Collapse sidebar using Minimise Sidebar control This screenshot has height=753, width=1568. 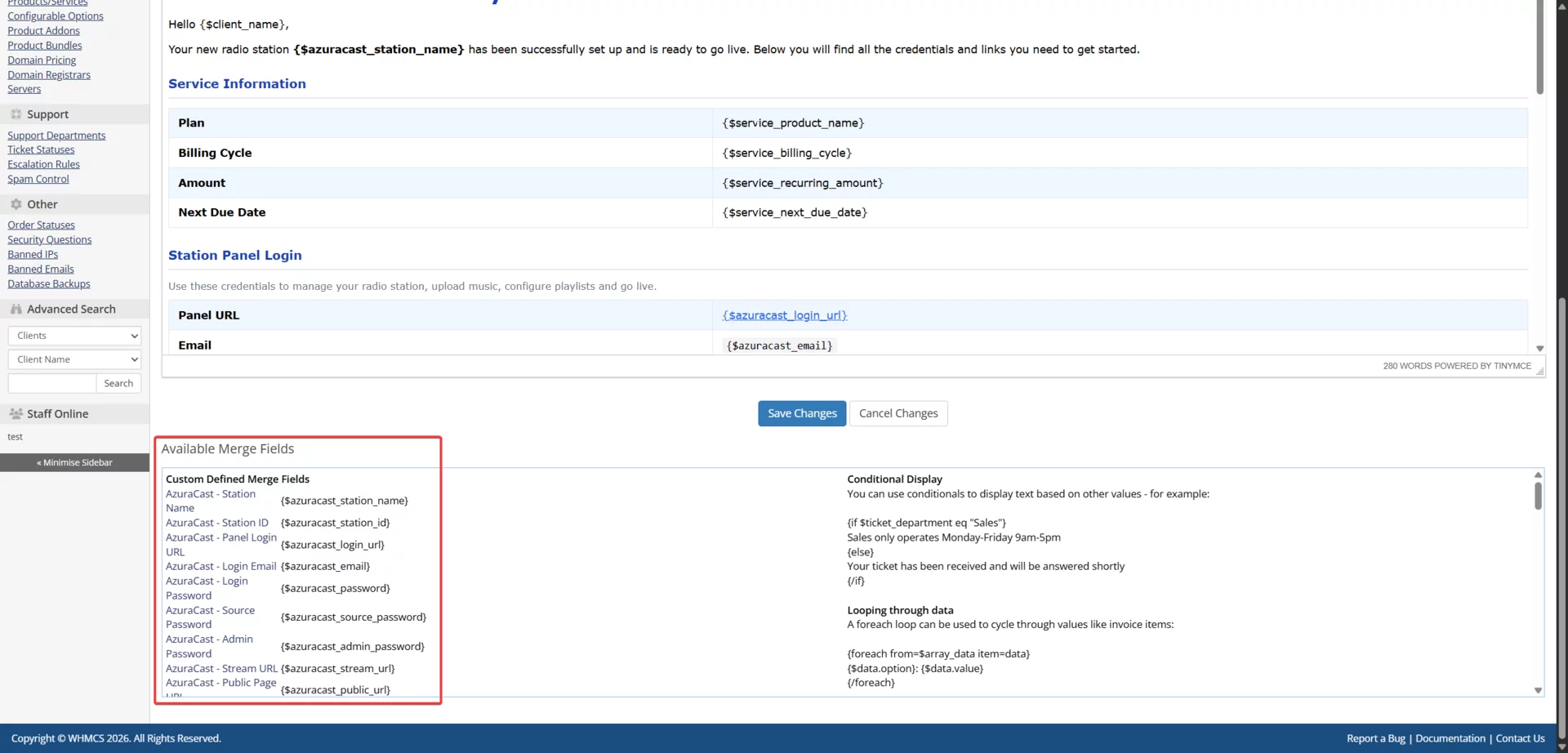tap(73, 462)
